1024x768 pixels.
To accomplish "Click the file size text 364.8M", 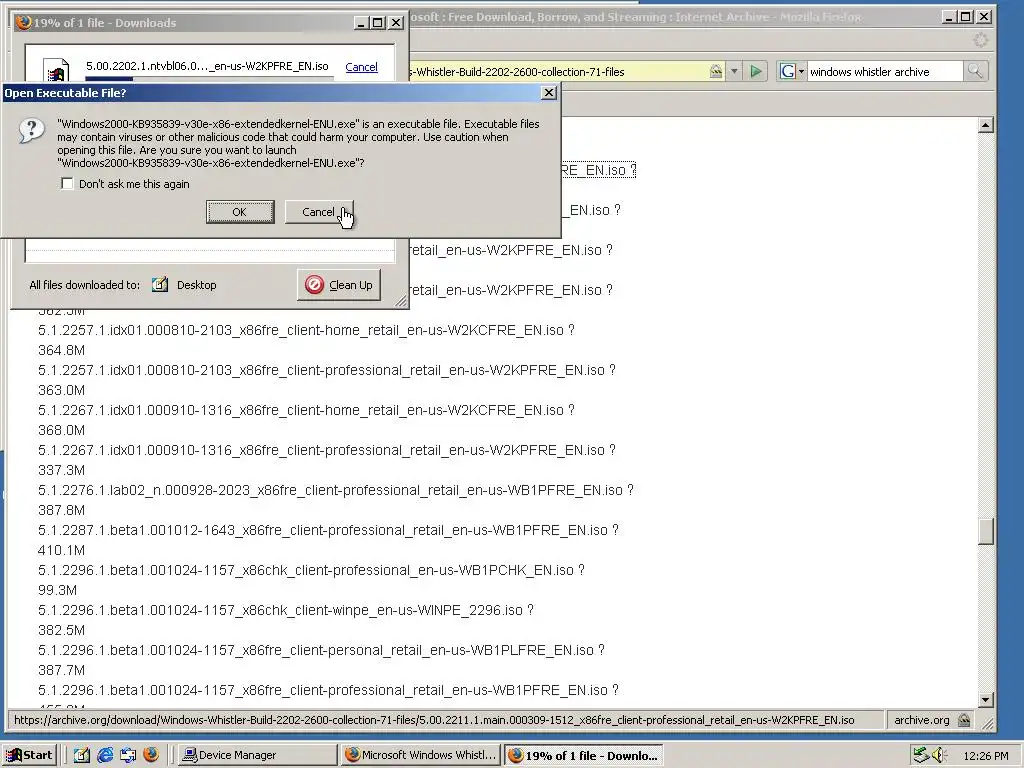I will (x=61, y=351).
